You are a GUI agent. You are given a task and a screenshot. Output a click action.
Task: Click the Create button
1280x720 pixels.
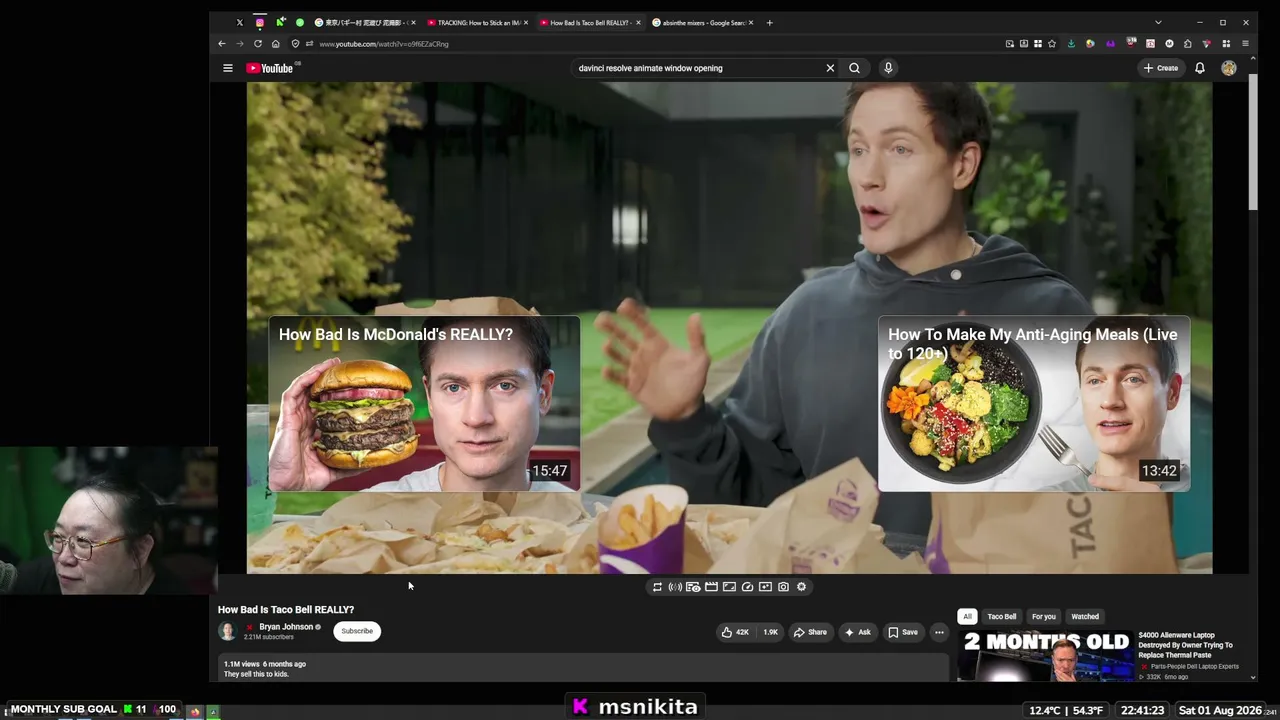tap(1161, 68)
